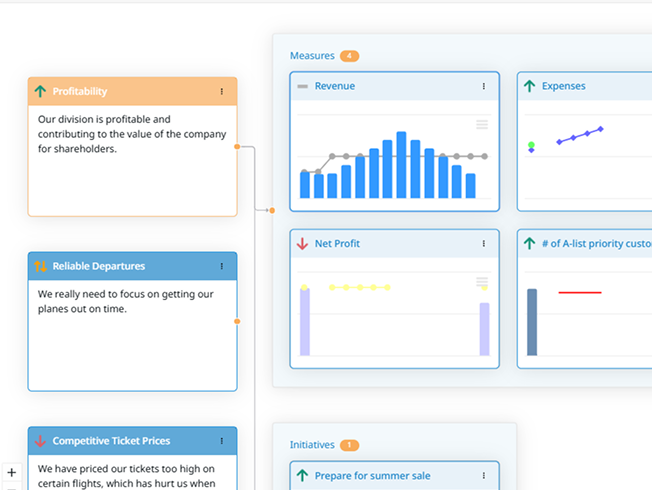The image size is (652, 490).
Task: Click the tallest blue bar in Revenue chart
Action: tap(401, 165)
